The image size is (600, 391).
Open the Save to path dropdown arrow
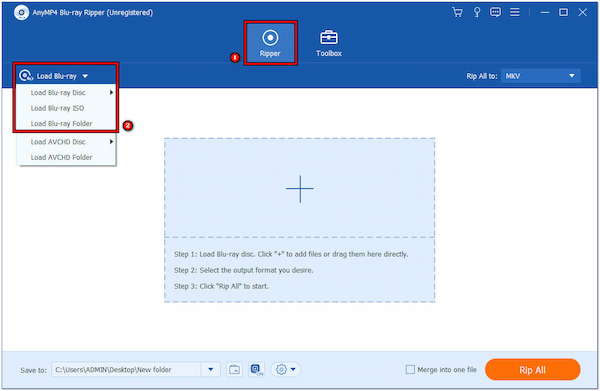point(210,370)
